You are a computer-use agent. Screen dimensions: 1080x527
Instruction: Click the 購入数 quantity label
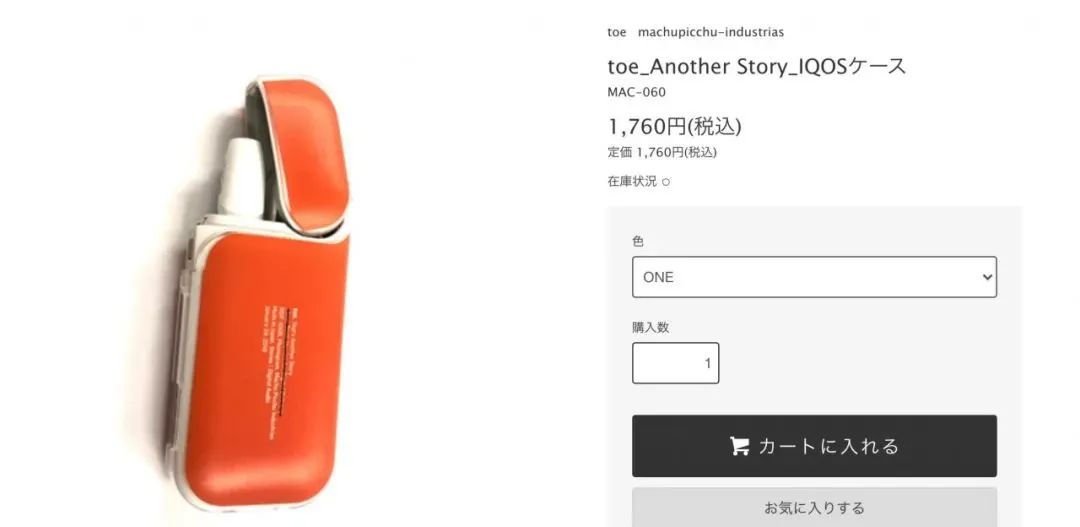pyautogui.click(x=650, y=327)
